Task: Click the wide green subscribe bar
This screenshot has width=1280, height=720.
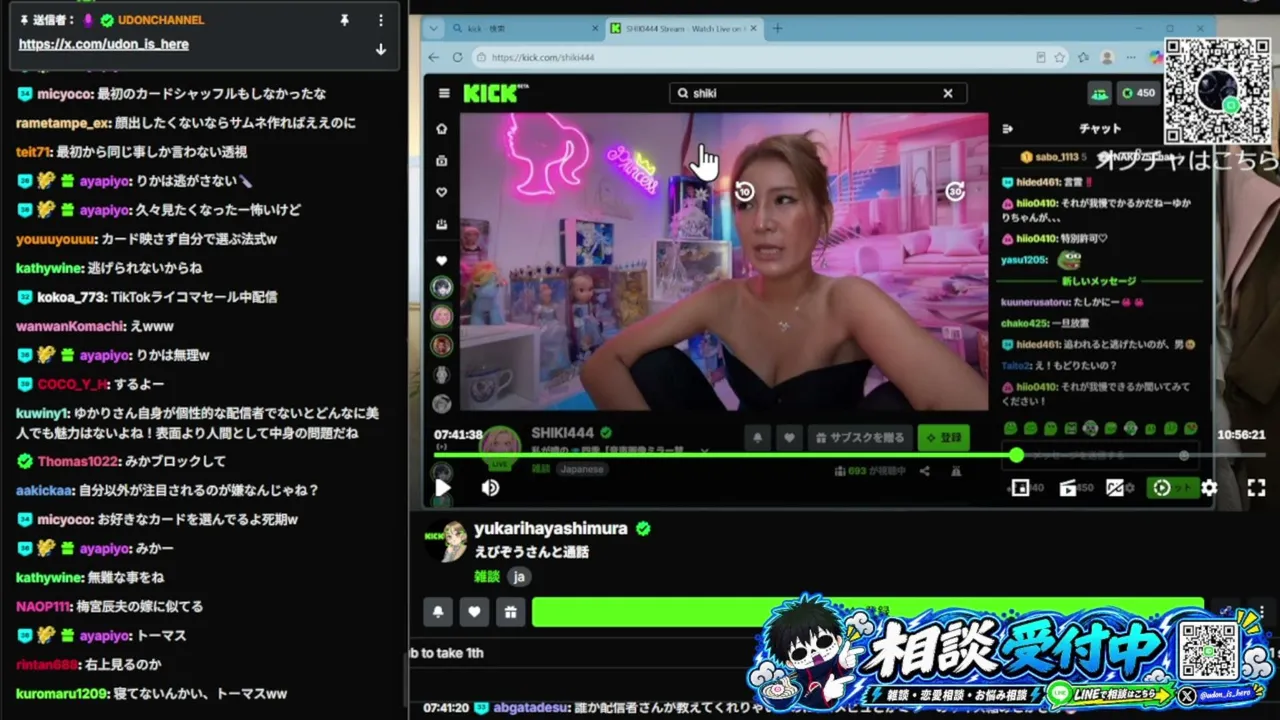Action: tap(868, 612)
